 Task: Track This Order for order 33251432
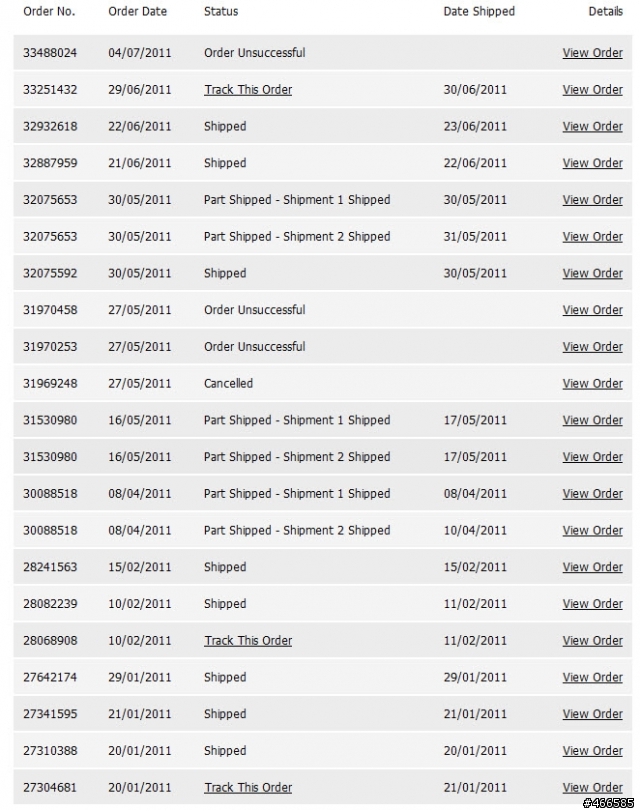point(248,89)
